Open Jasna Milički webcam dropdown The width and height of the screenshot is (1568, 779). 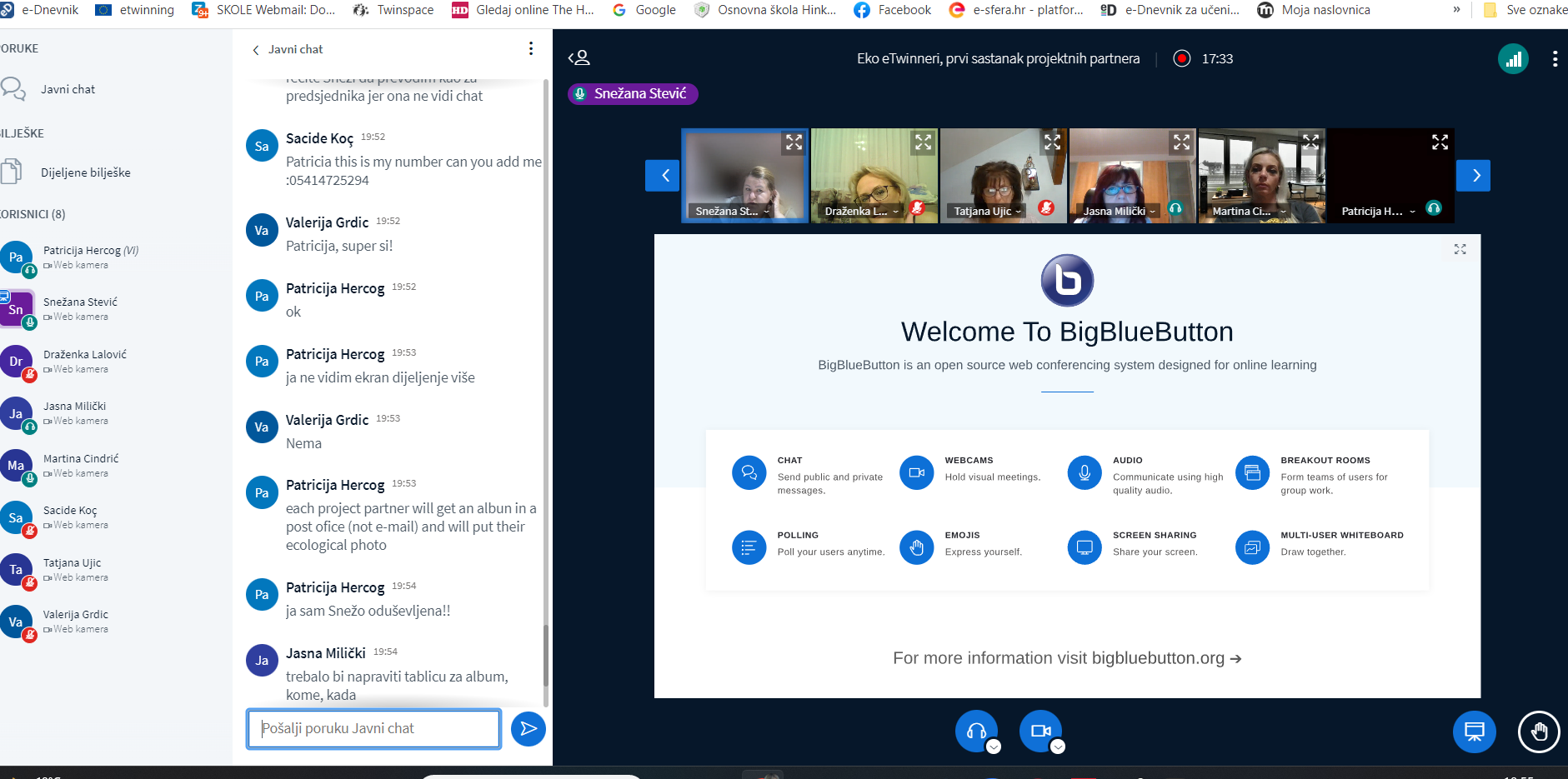click(x=1120, y=212)
